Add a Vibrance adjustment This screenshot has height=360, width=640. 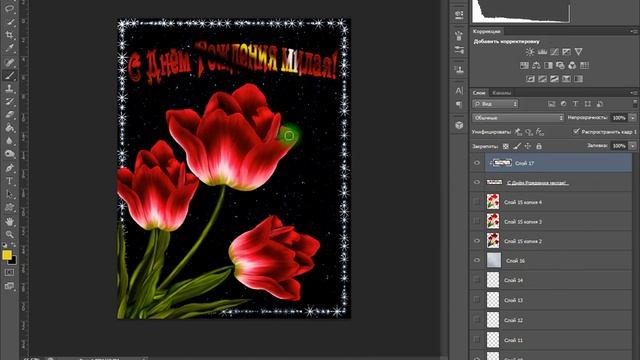point(578,52)
